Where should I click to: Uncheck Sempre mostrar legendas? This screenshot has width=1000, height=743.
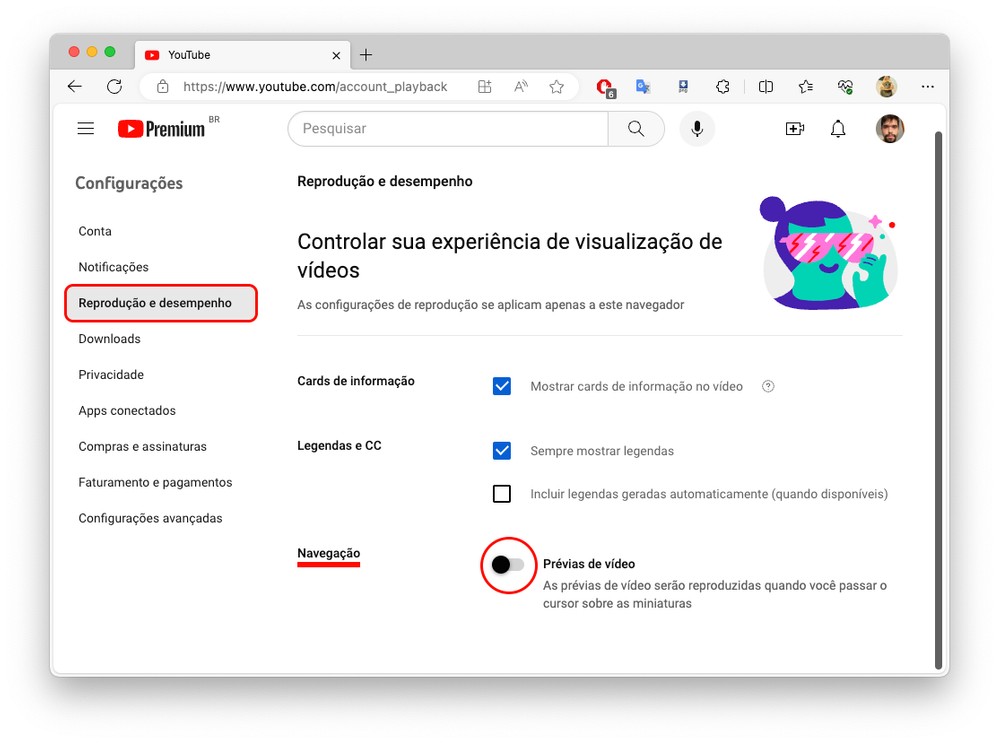pyautogui.click(x=502, y=451)
